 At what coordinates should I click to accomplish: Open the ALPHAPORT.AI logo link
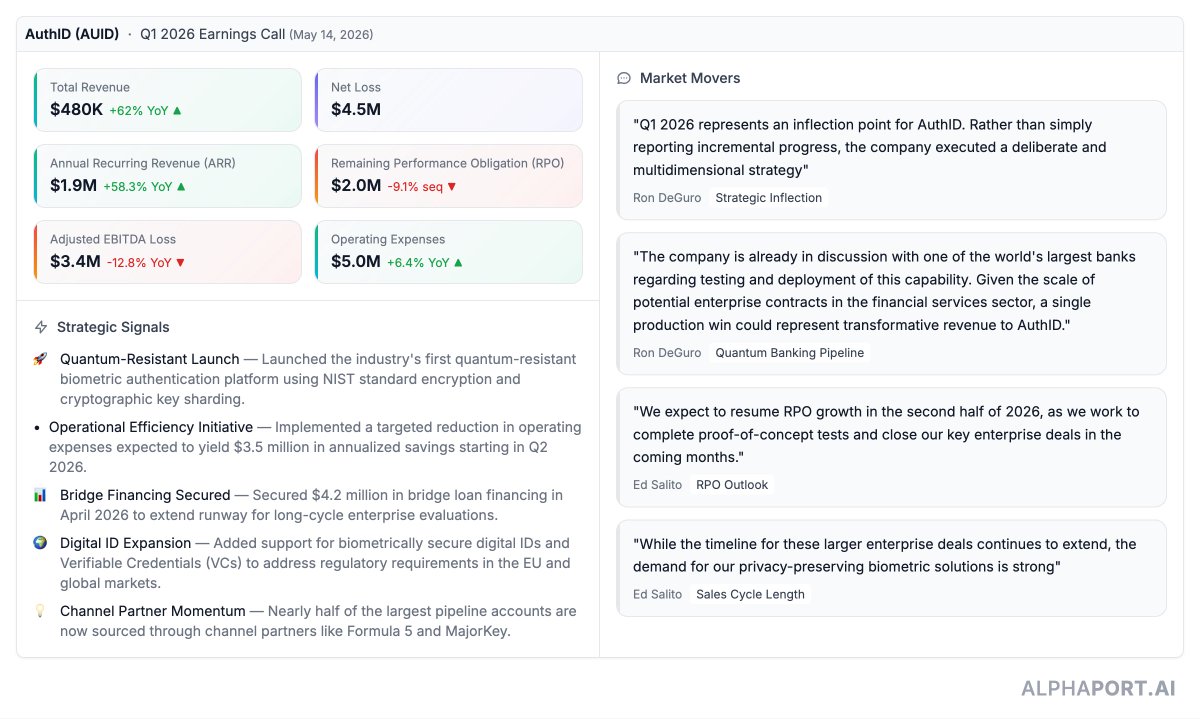(x=1098, y=688)
